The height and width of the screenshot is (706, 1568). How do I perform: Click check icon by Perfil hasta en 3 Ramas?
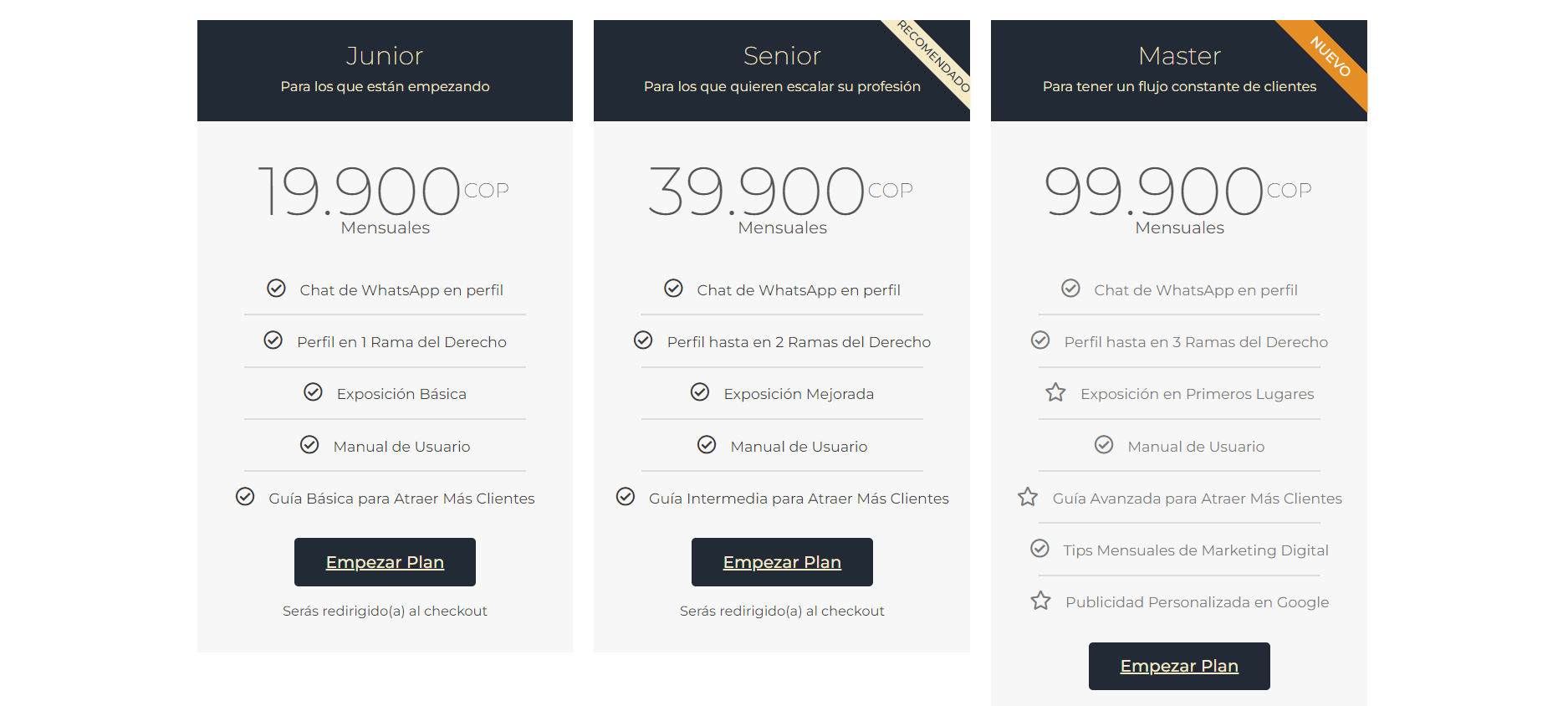(x=1040, y=340)
